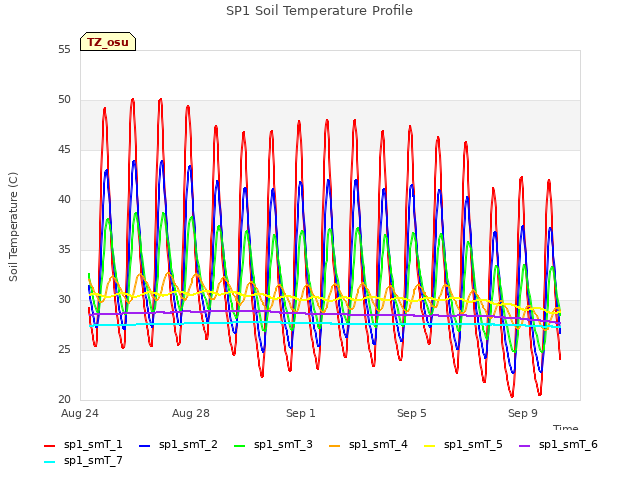Image resolution: width=640 pixels, height=480 pixels.
Task: Click the 25 y-axis tick label
Action: click(x=64, y=350)
